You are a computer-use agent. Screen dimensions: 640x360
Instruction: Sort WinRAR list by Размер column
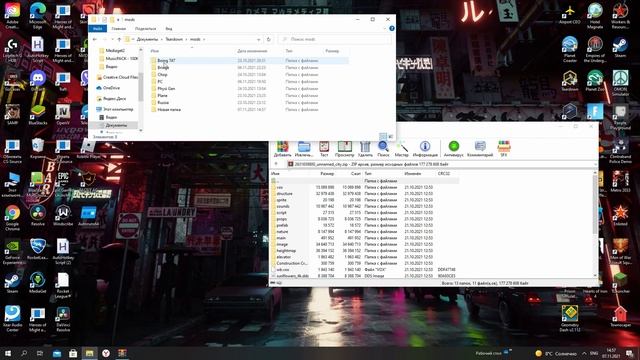coord(327,173)
